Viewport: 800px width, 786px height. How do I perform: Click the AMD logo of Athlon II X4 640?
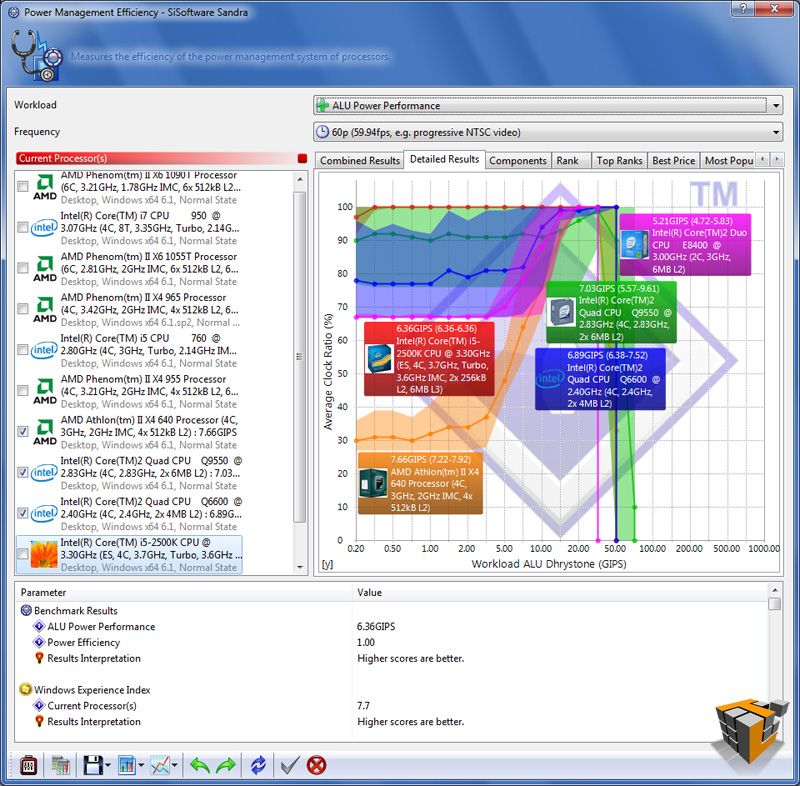pos(45,432)
